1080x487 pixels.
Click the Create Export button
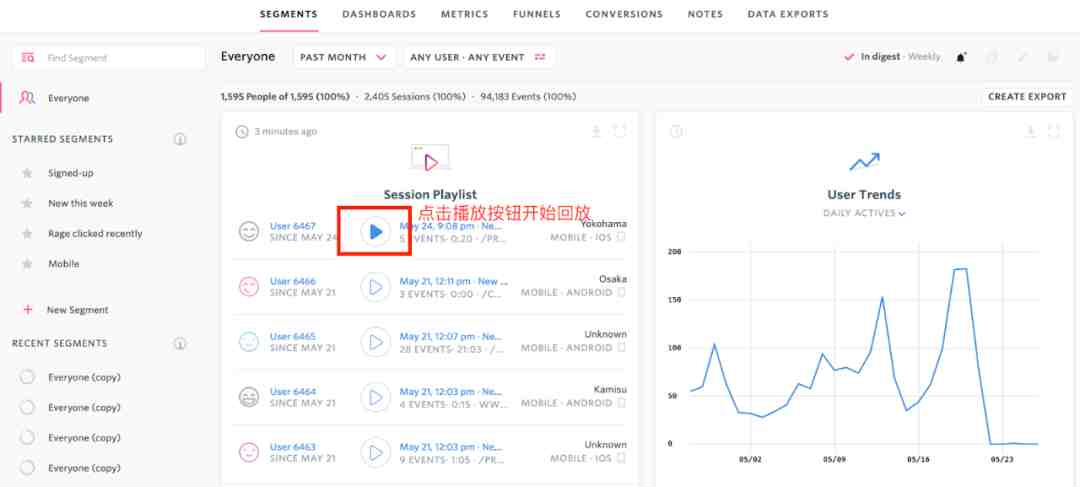[1027, 96]
